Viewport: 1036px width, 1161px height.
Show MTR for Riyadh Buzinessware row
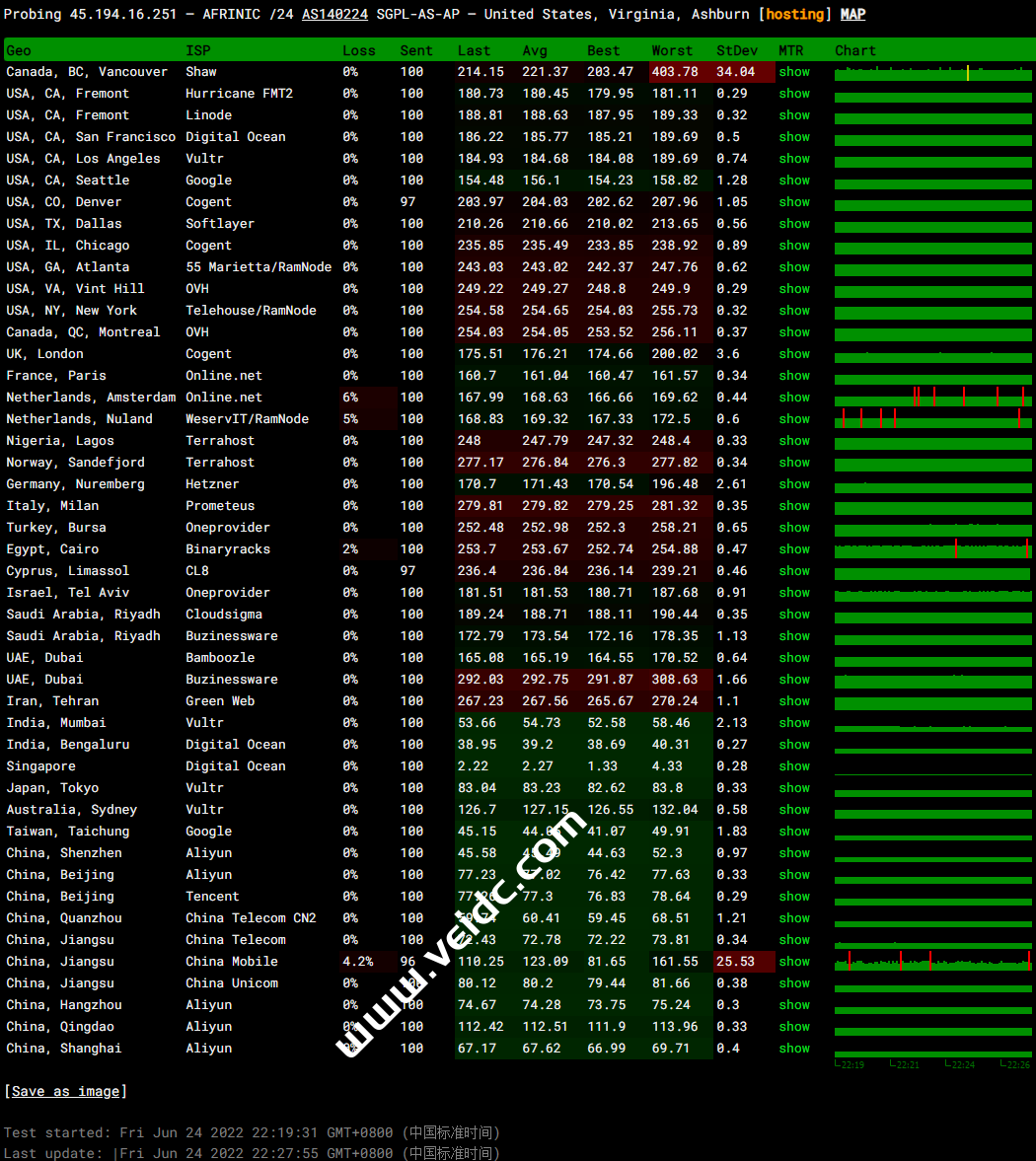click(x=794, y=636)
